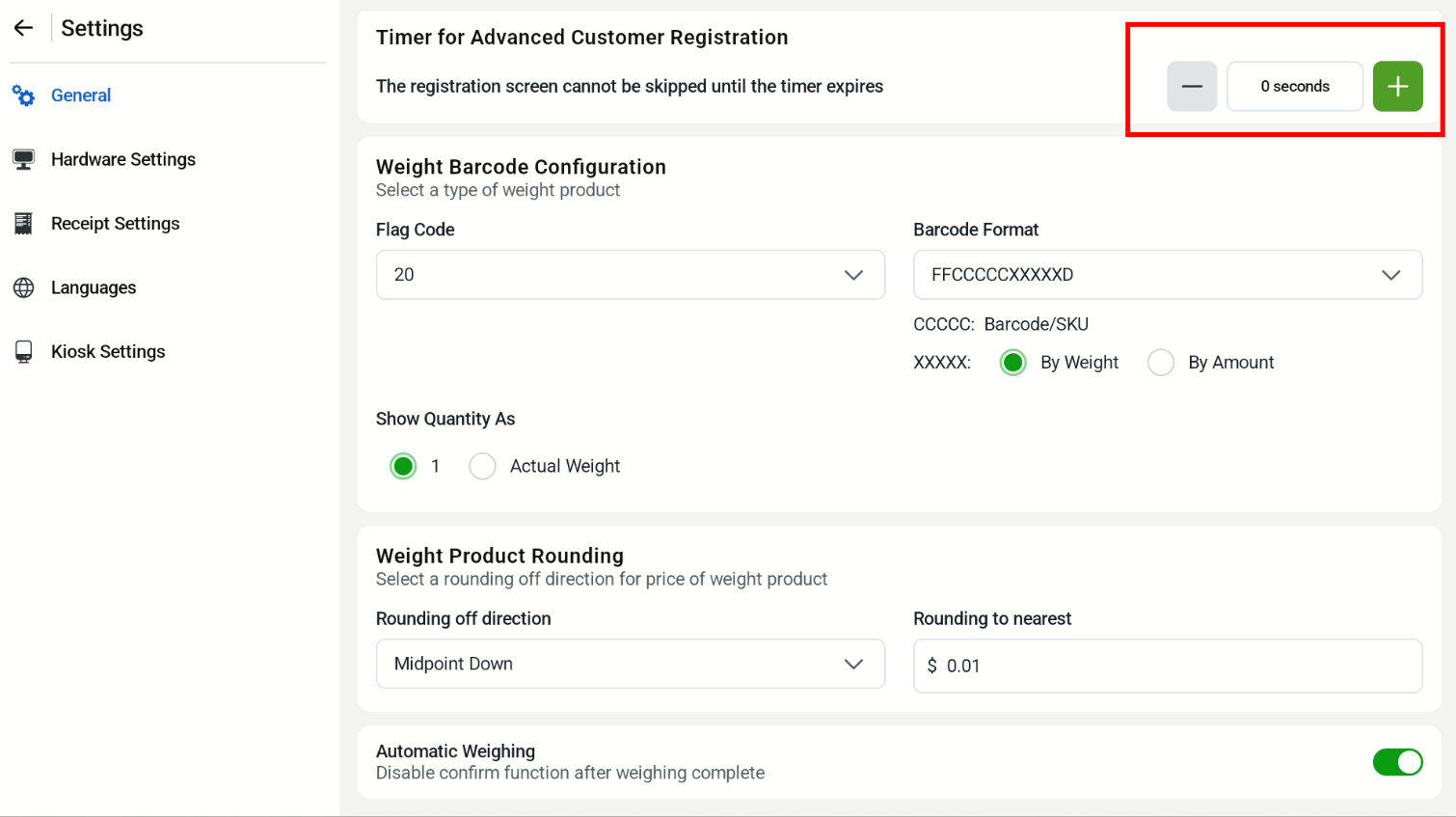This screenshot has height=817, width=1456.
Task: Select the By Weight radio option
Action: coord(1012,363)
